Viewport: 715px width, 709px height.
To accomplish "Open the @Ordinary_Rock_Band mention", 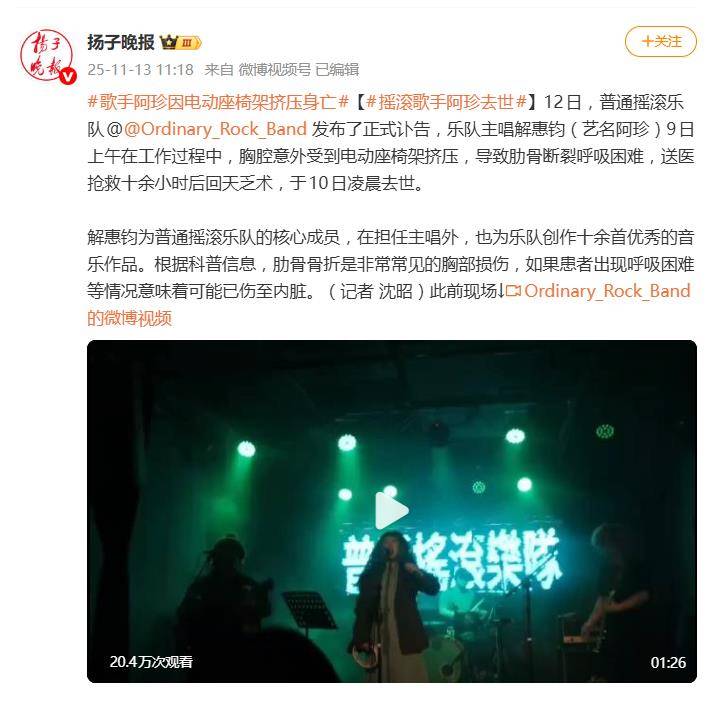I will (x=215, y=129).
